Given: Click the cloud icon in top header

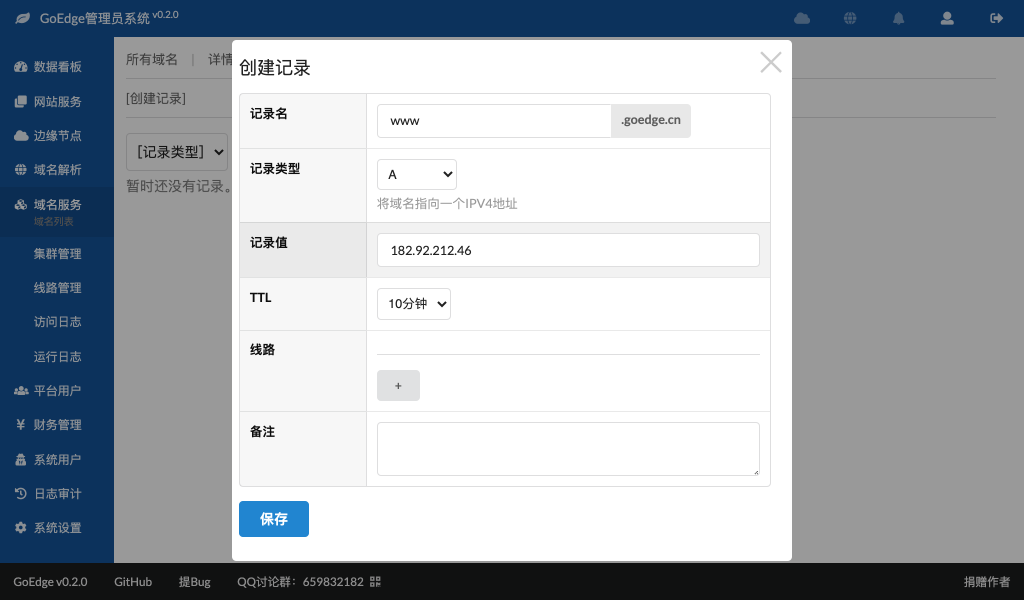Looking at the screenshot, I should pyautogui.click(x=802, y=18).
